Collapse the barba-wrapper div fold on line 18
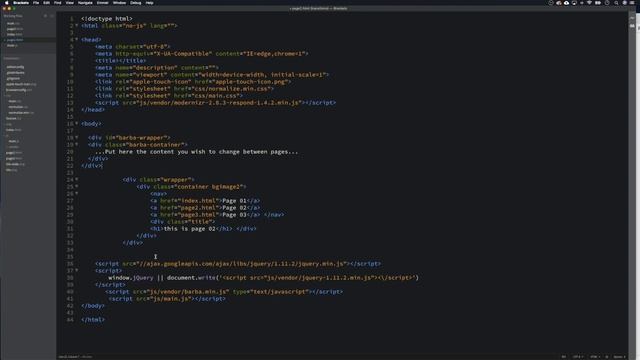 [x=77, y=138]
